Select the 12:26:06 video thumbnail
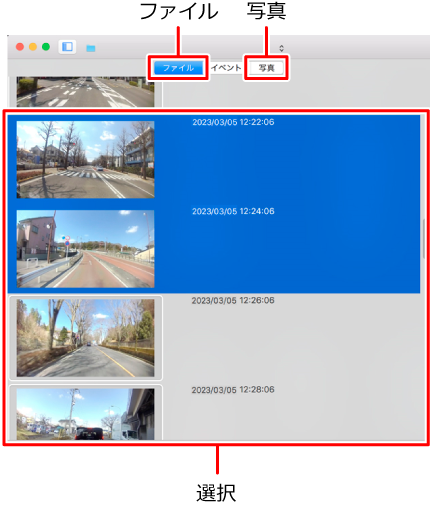The image size is (432, 510). coord(85,338)
